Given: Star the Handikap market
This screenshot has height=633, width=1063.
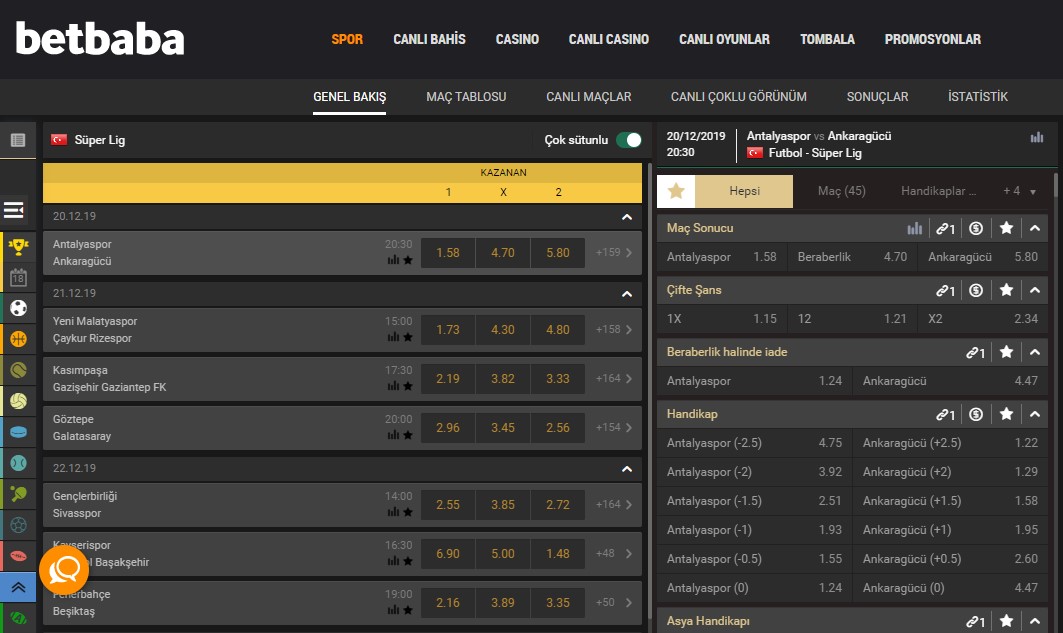Looking at the screenshot, I should (x=1007, y=413).
